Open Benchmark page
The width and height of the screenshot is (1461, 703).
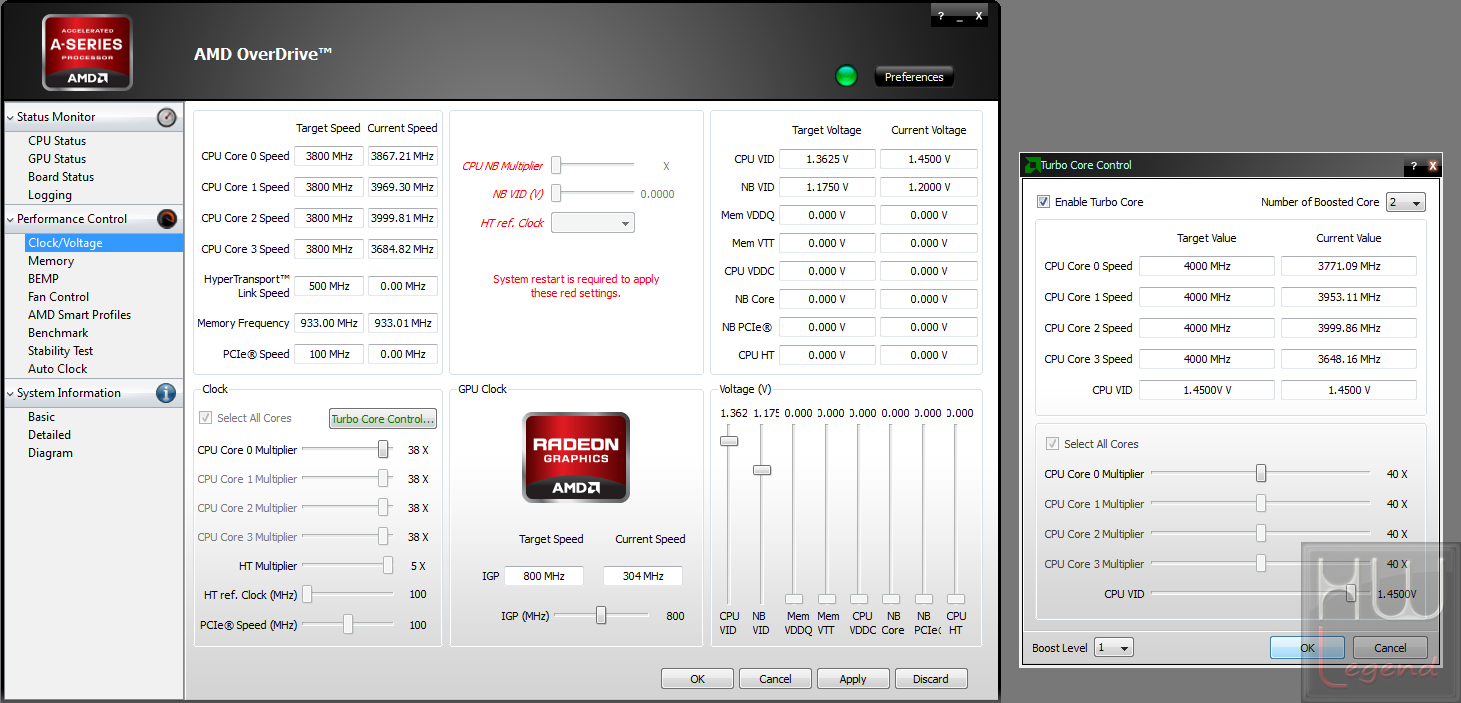click(58, 333)
